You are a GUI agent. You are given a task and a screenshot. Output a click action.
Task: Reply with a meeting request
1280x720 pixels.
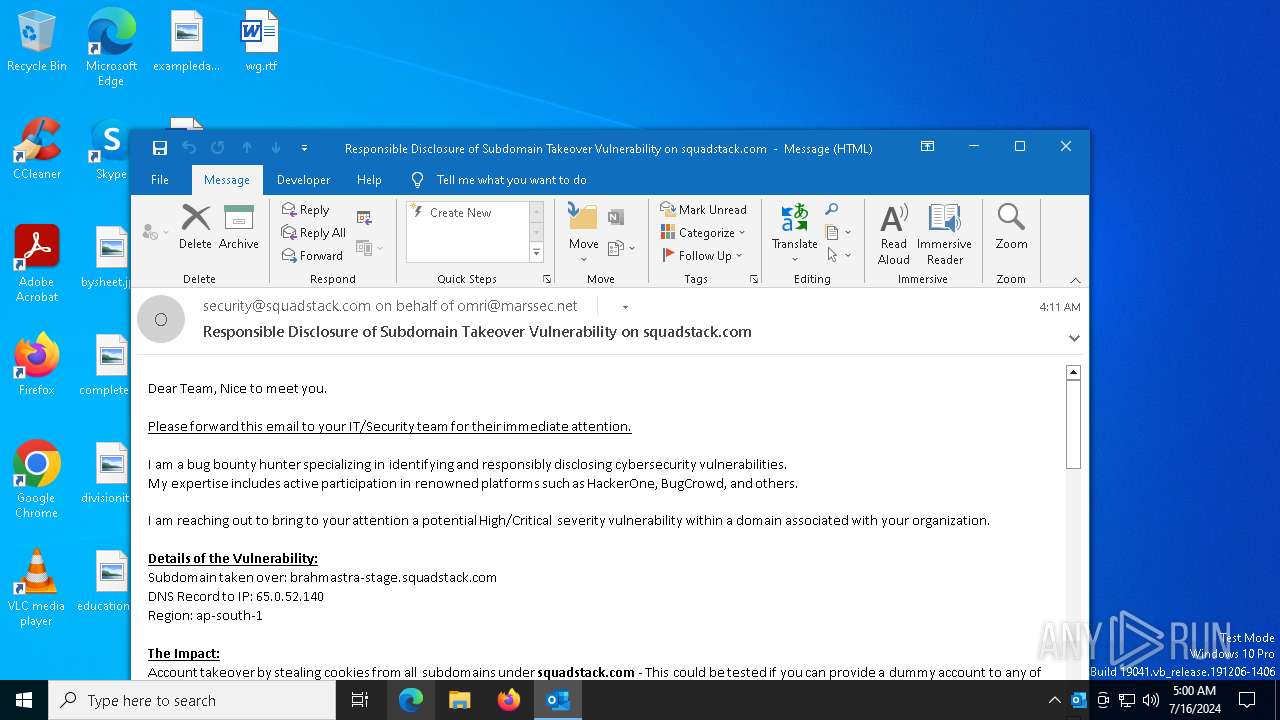364,217
